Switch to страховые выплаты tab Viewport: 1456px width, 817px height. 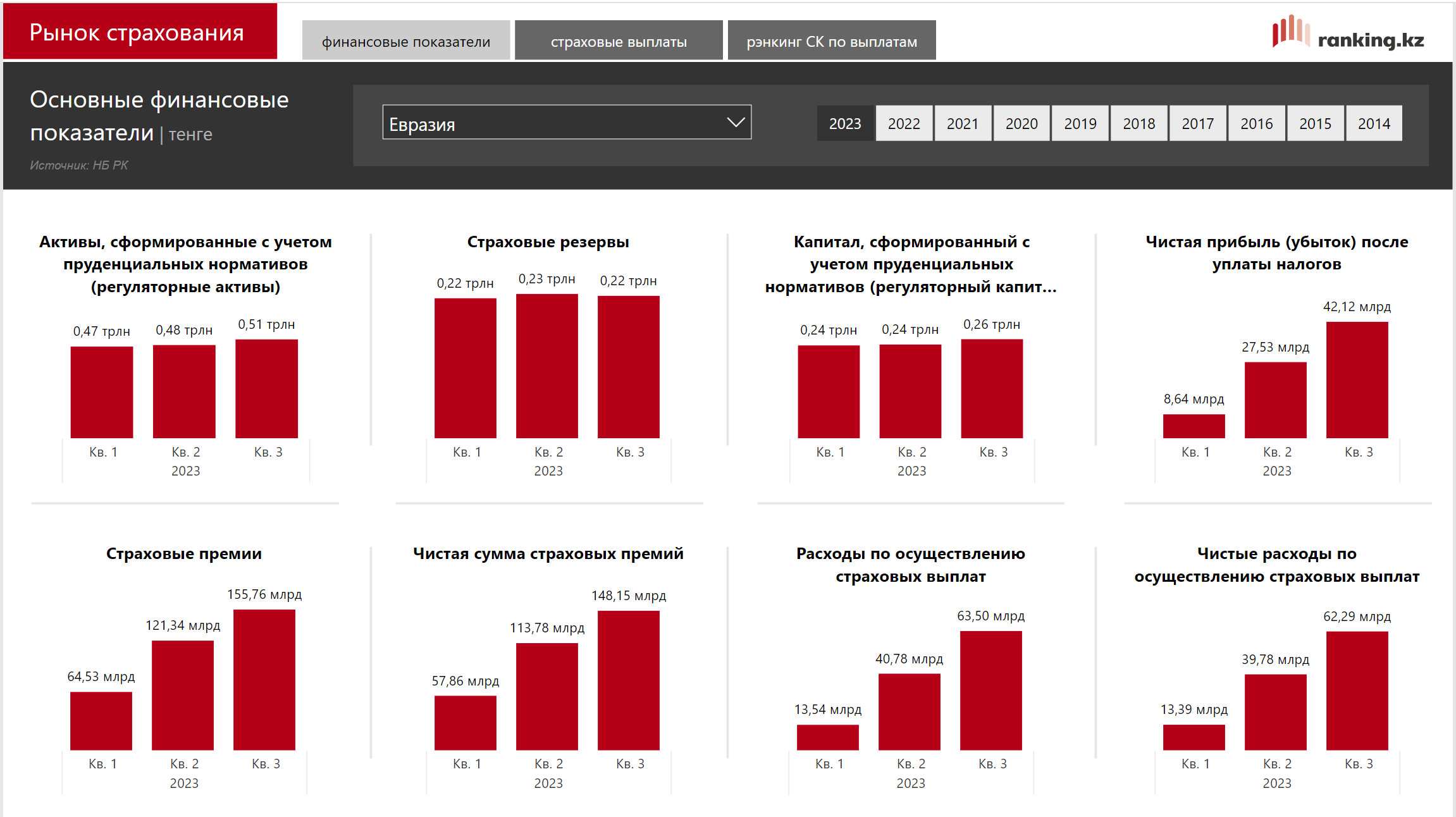(618, 41)
